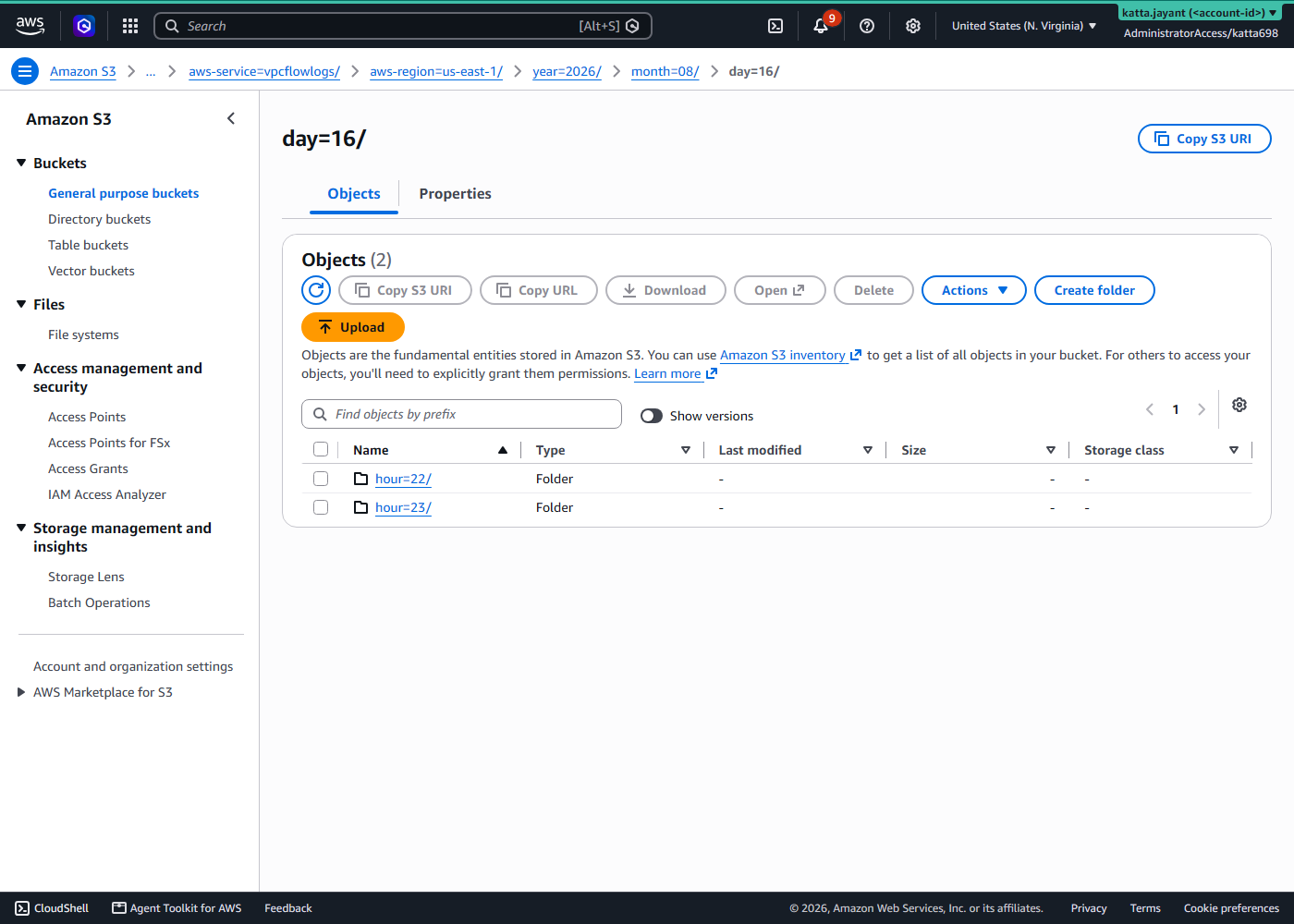Select the hour=23/ row checkbox
Image resolution: width=1294 pixels, height=924 pixels.
click(321, 507)
